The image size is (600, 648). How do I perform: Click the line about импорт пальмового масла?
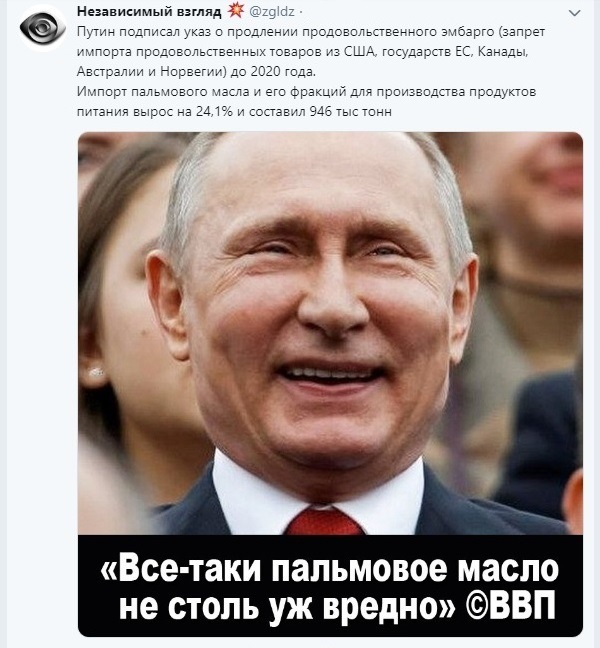pyautogui.click(x=306, y=91)
